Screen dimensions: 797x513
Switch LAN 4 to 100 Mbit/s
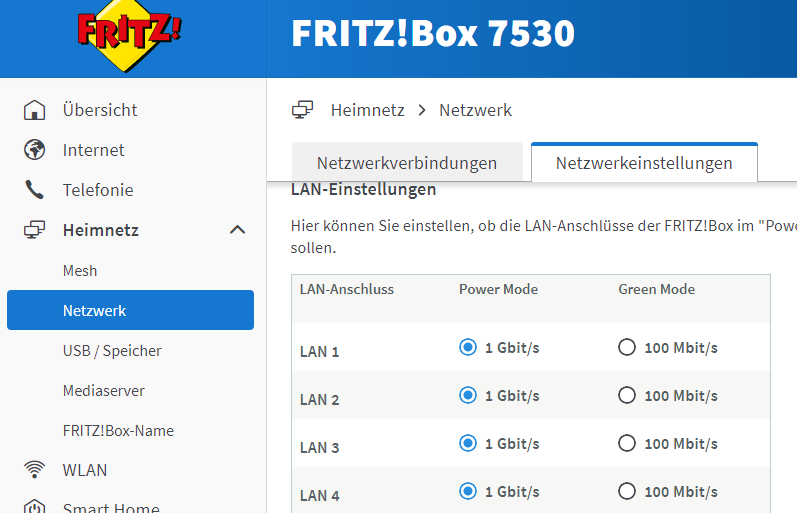click(627, 491)
